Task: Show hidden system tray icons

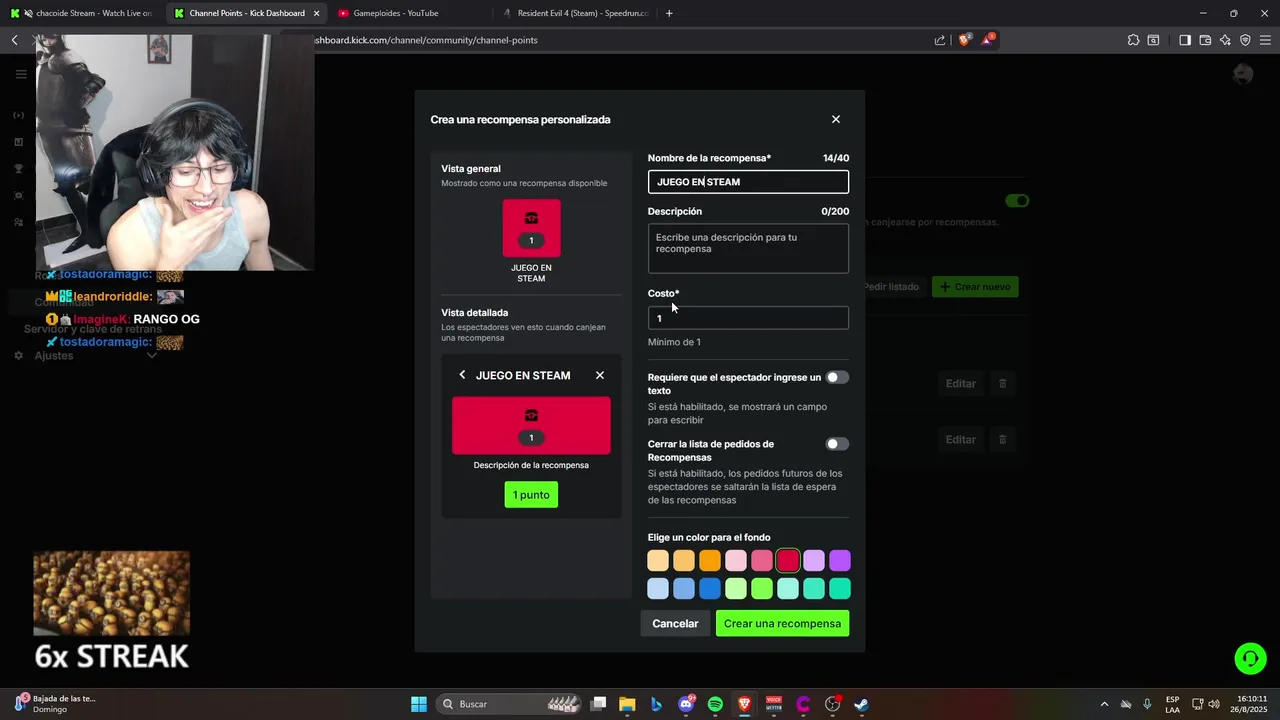Action: [1104, 704]
